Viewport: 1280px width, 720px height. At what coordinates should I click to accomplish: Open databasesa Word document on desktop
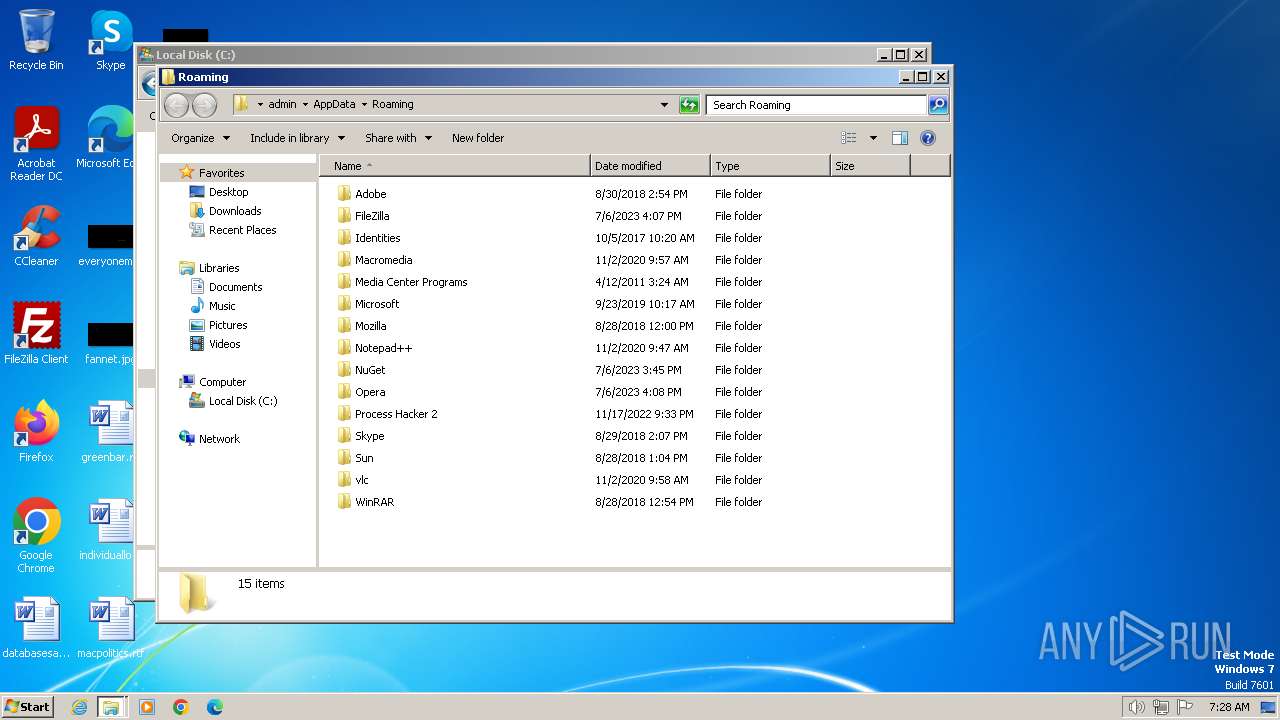(x=36, y=628)
